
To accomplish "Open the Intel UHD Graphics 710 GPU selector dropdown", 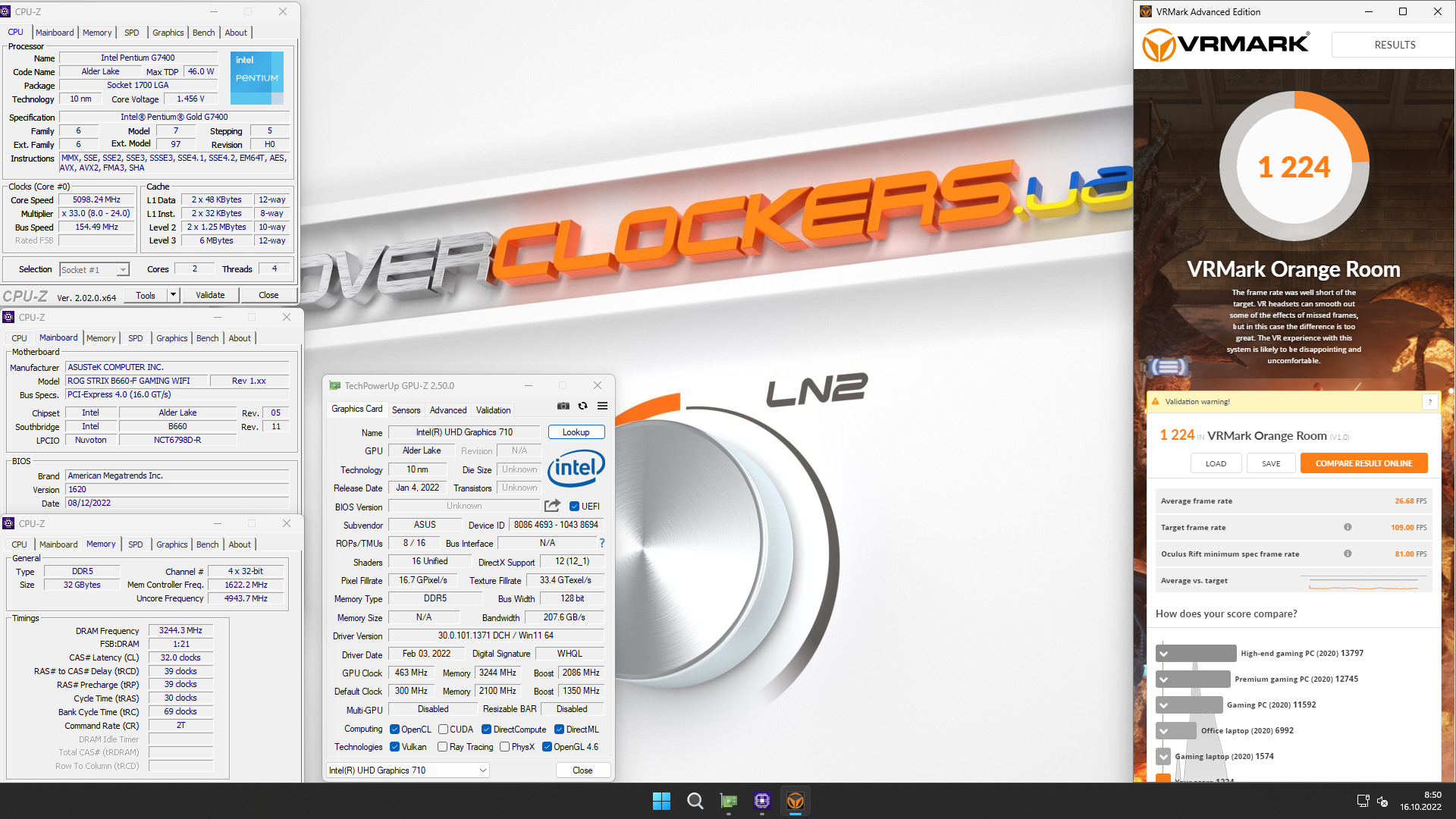I will pos(408,770).
